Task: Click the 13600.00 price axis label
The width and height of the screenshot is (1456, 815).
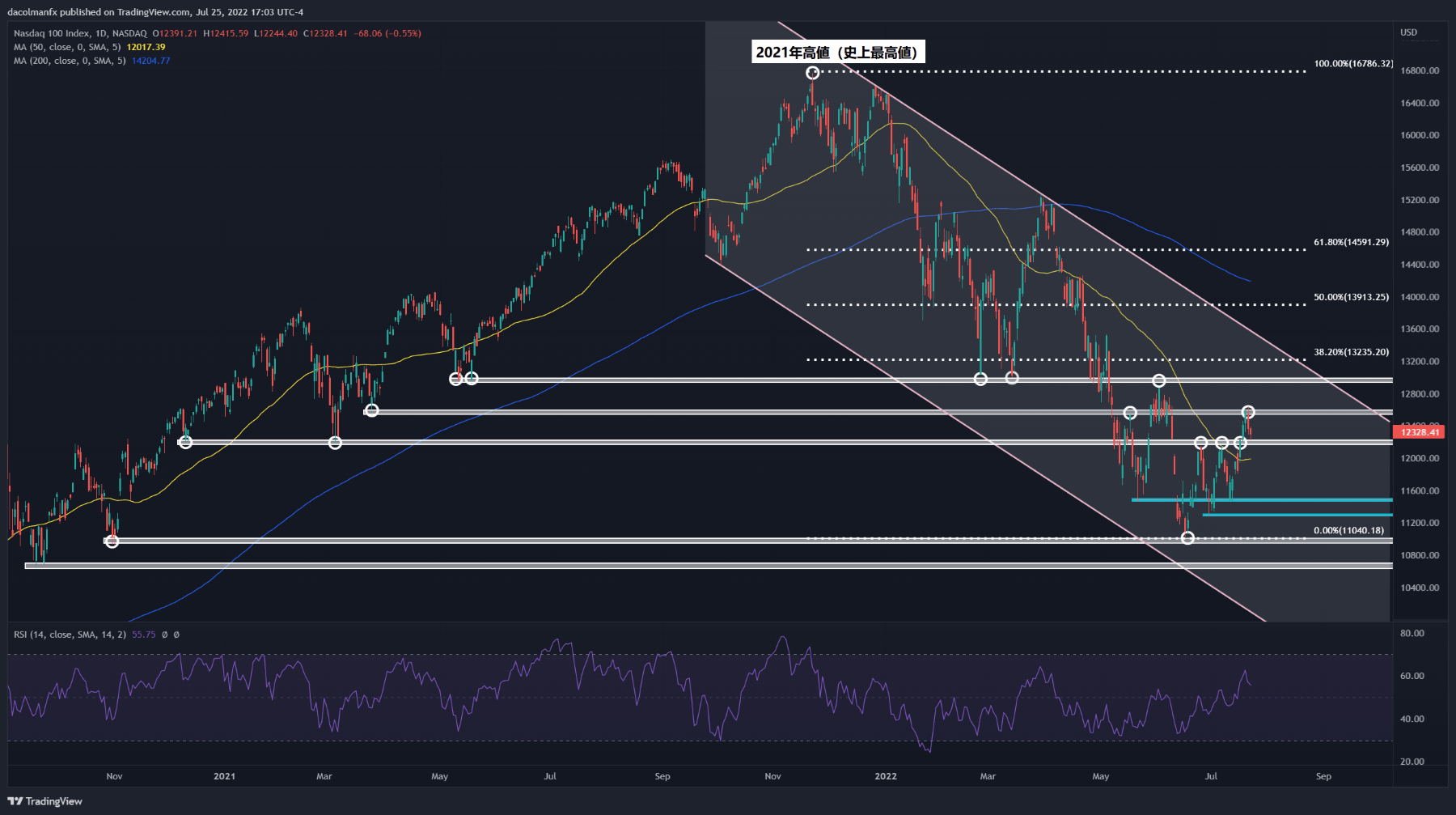Action: pyautogui.click(x=1420, y=329)
